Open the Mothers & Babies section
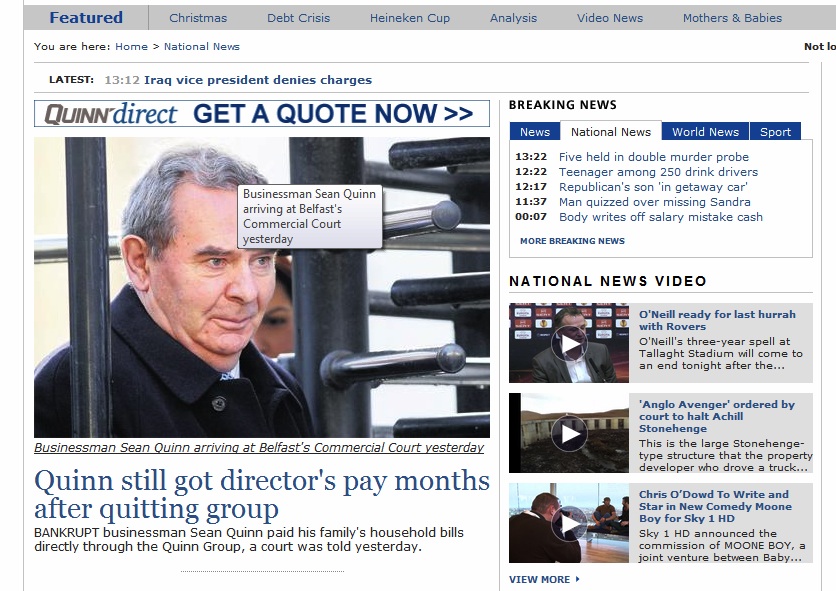Image resolution: width=836 pixels, height=591 pixels. point(732,18)
